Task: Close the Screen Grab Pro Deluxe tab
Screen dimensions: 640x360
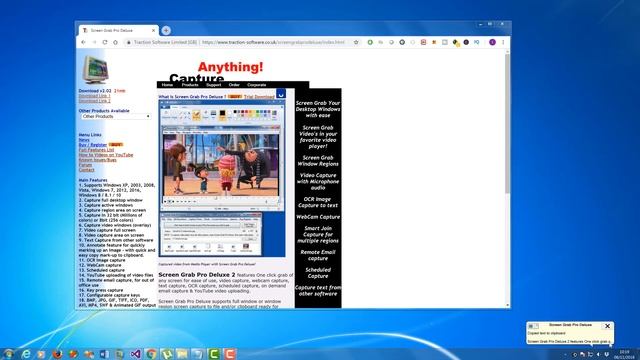Action: pyautogui.click(x=153, y=30)
